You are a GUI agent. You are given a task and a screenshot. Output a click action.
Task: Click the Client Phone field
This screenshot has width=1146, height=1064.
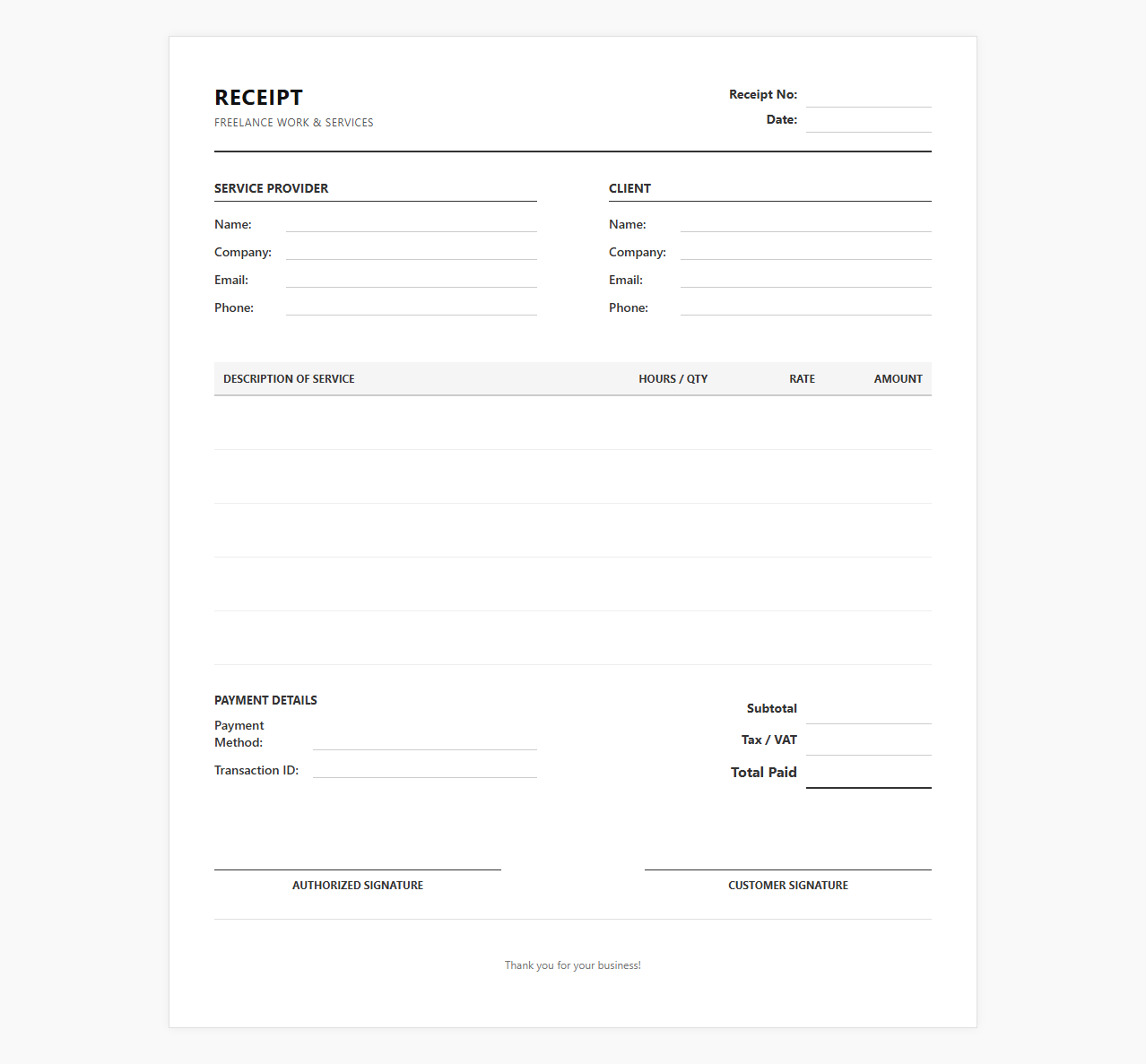806,307
